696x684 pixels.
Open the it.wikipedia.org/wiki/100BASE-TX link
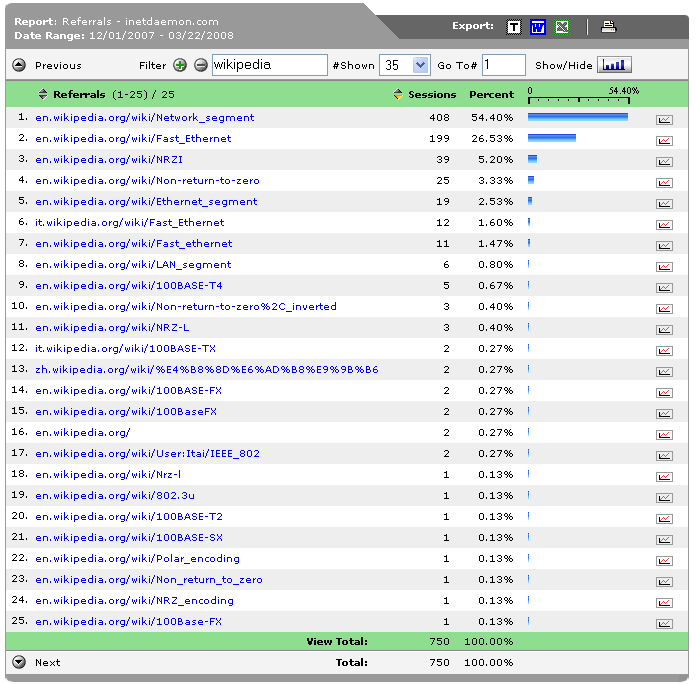(125, 349)
